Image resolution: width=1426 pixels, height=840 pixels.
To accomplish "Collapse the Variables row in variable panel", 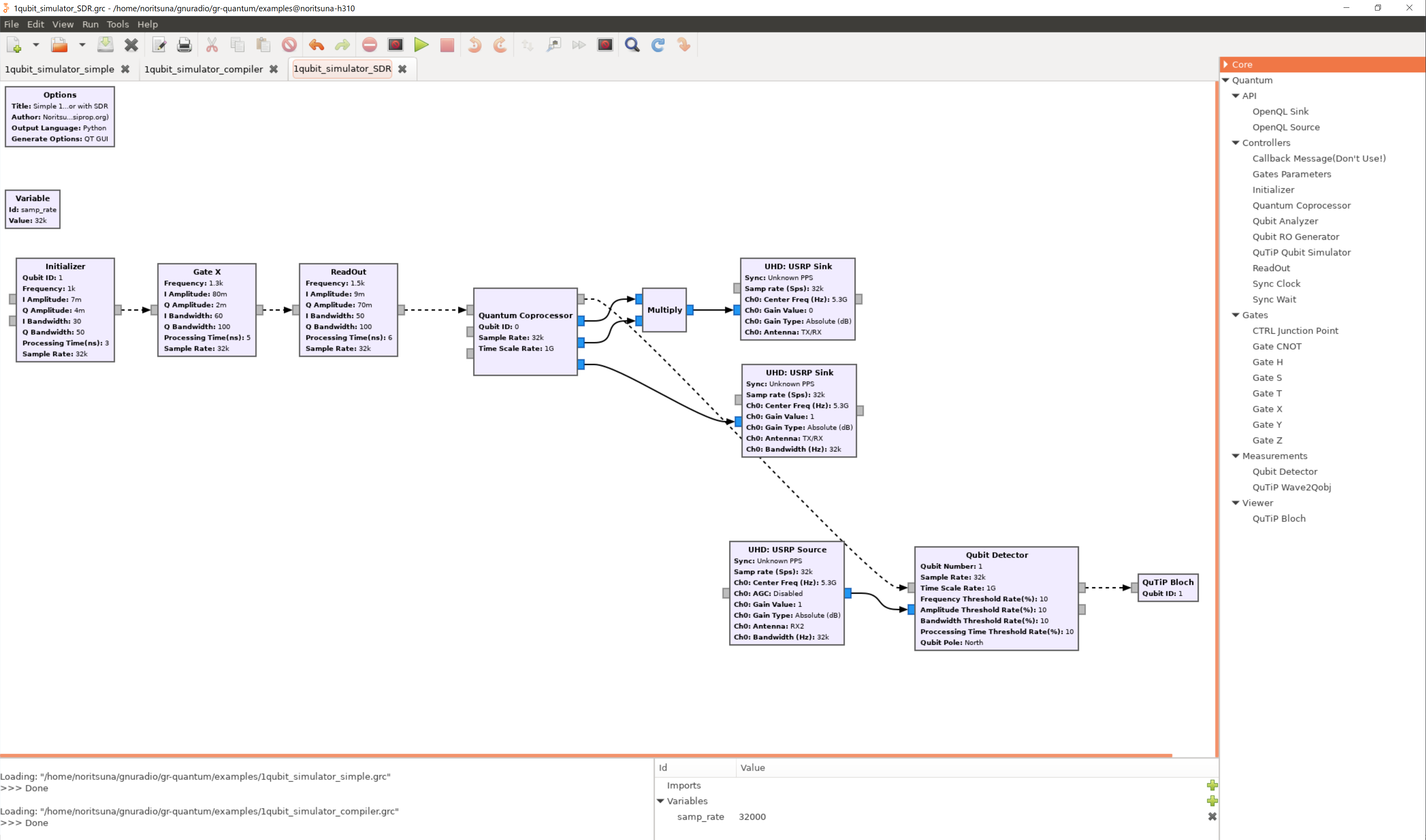I will point(660,801).
